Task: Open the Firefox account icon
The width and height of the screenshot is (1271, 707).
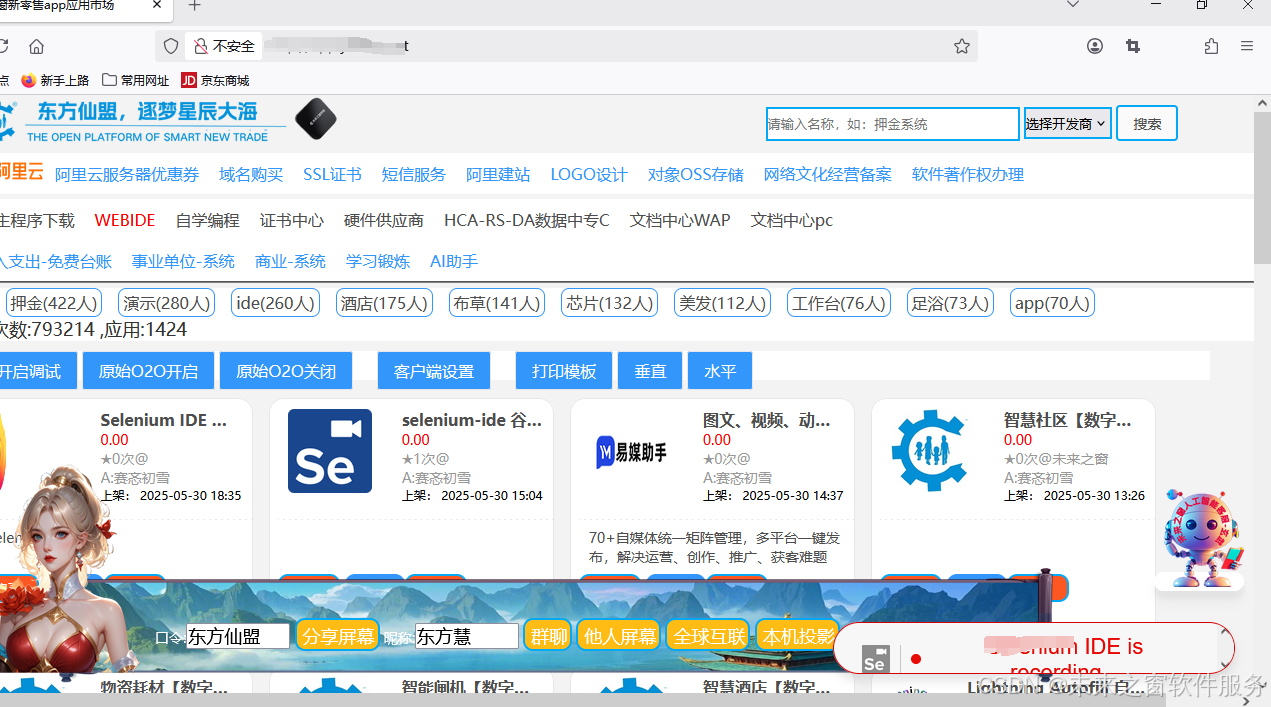Action: pos(1095,46)
